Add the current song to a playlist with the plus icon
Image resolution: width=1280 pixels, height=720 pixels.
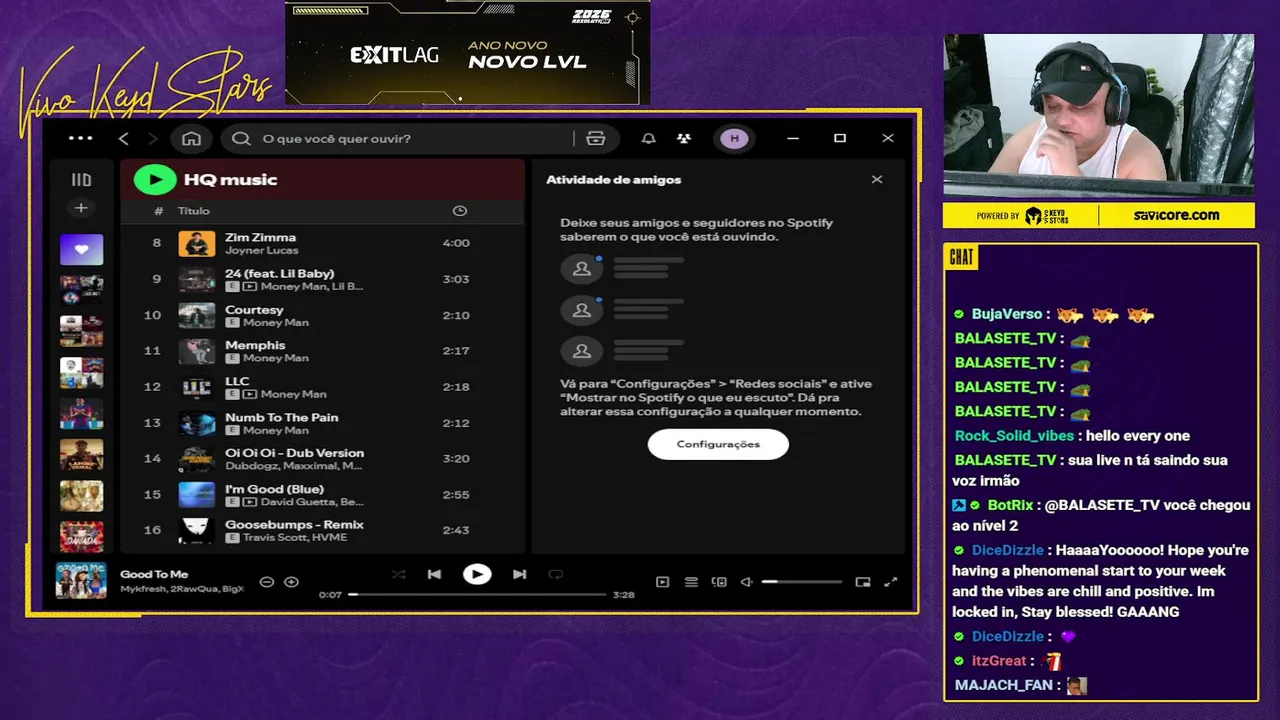coord(291,581)
